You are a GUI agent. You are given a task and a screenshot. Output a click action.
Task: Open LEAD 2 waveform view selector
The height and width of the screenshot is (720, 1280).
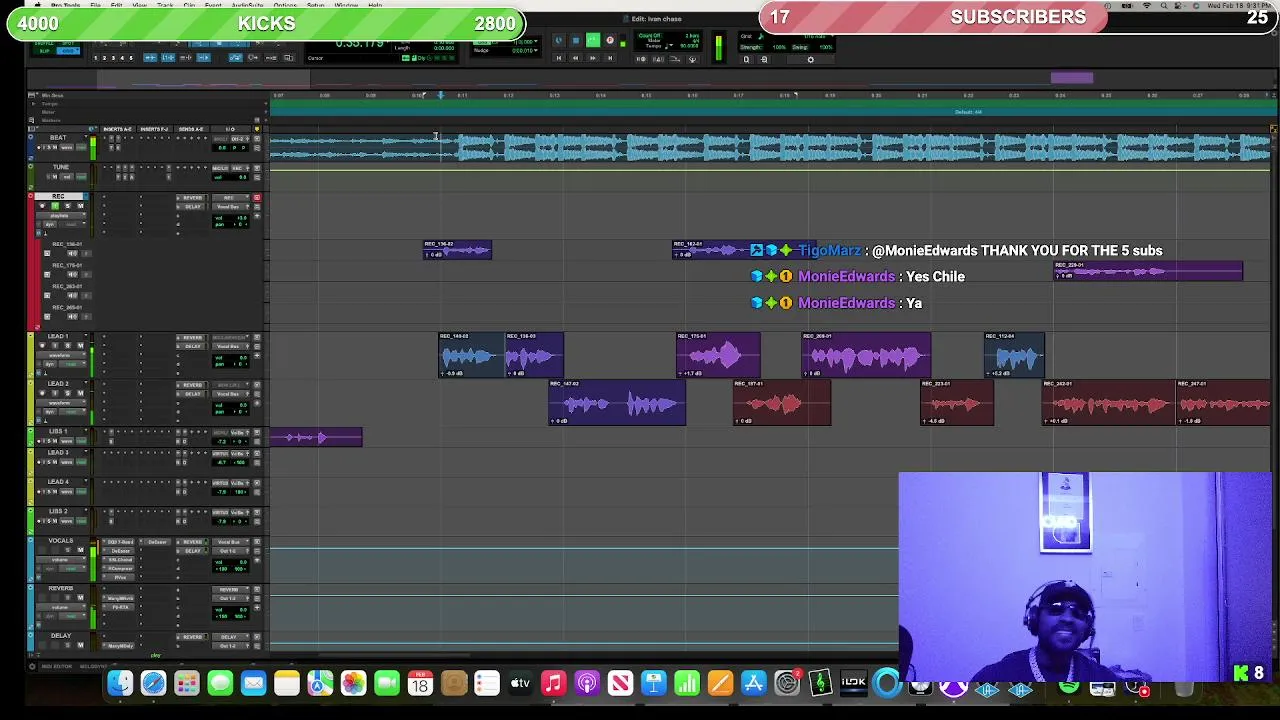pyautogui.click(x=61, y=403)
